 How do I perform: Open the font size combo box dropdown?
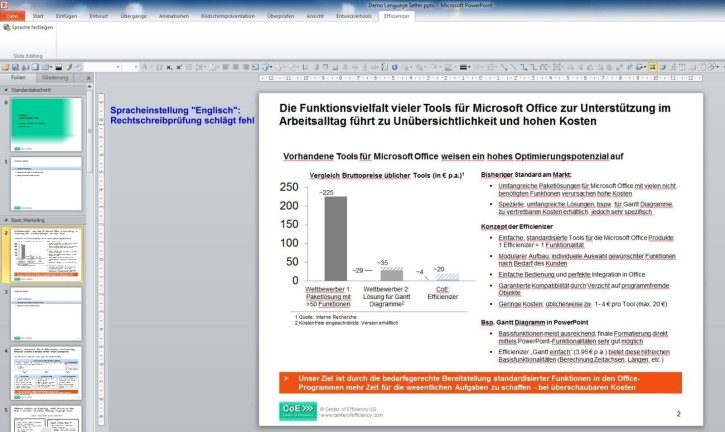(x=136, y=67)
